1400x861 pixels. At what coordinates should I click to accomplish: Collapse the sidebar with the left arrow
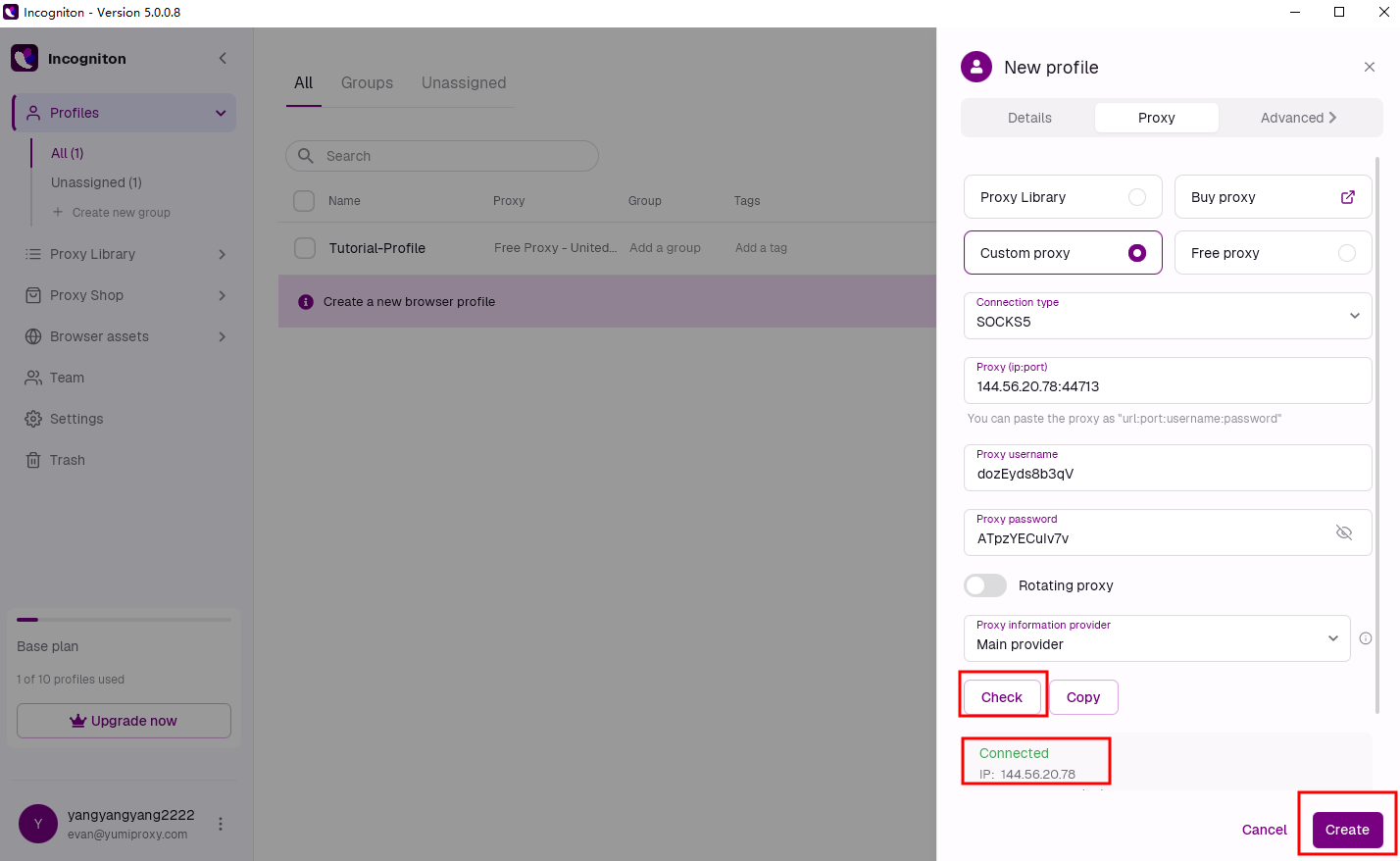pos(223,58)
